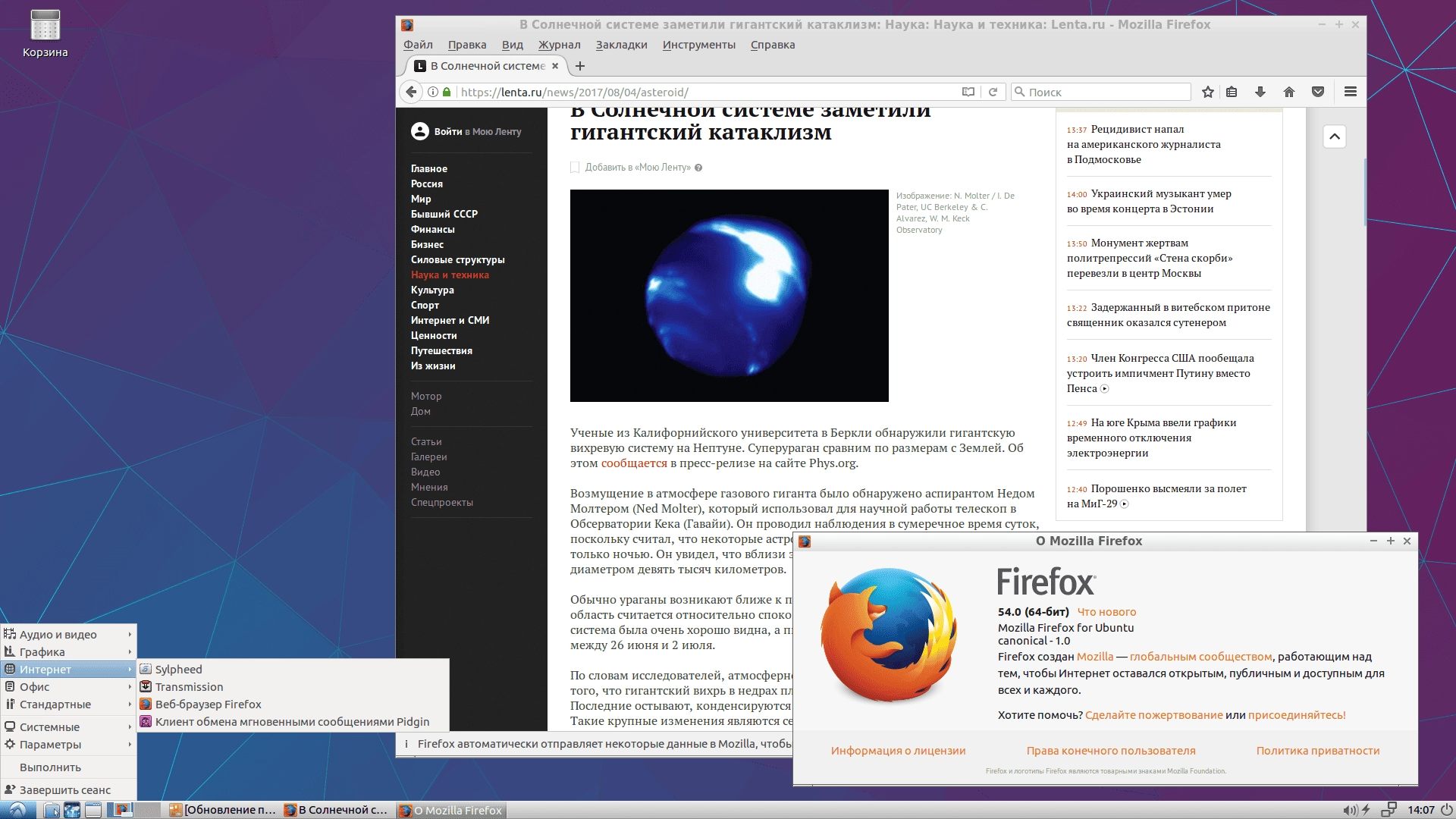Open the LXDE start menu button
Screen dimensions: 1456x819
(17, 810)
